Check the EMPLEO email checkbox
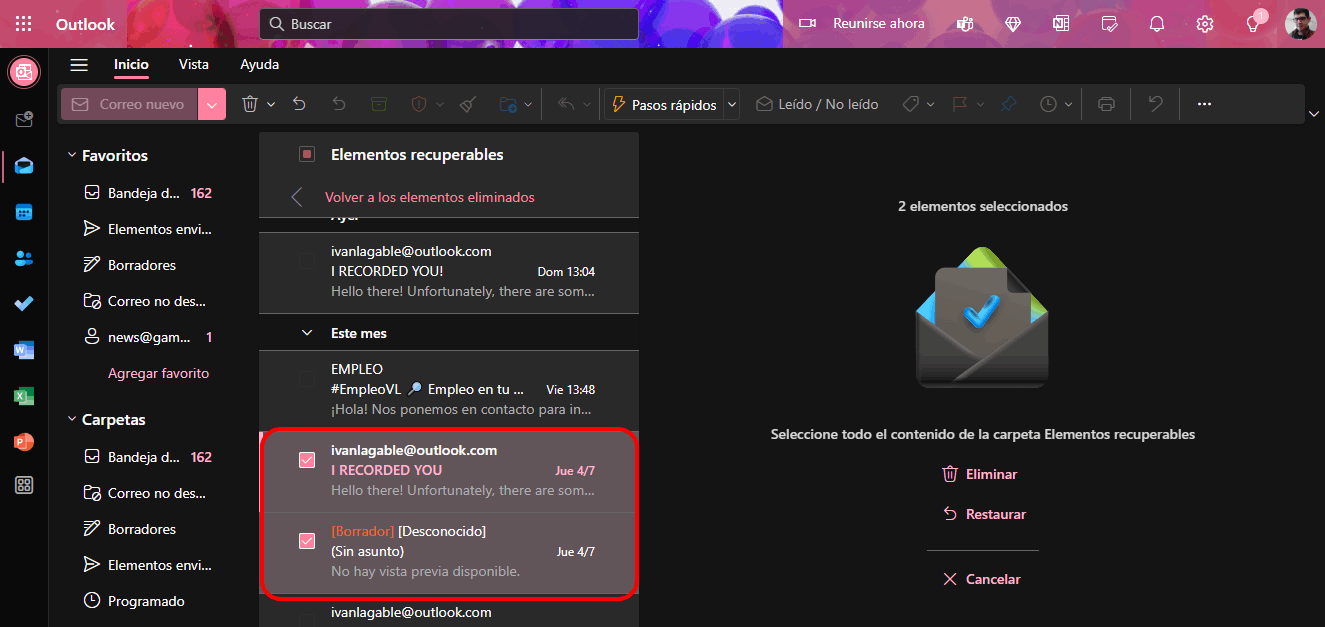 (306, 379)
